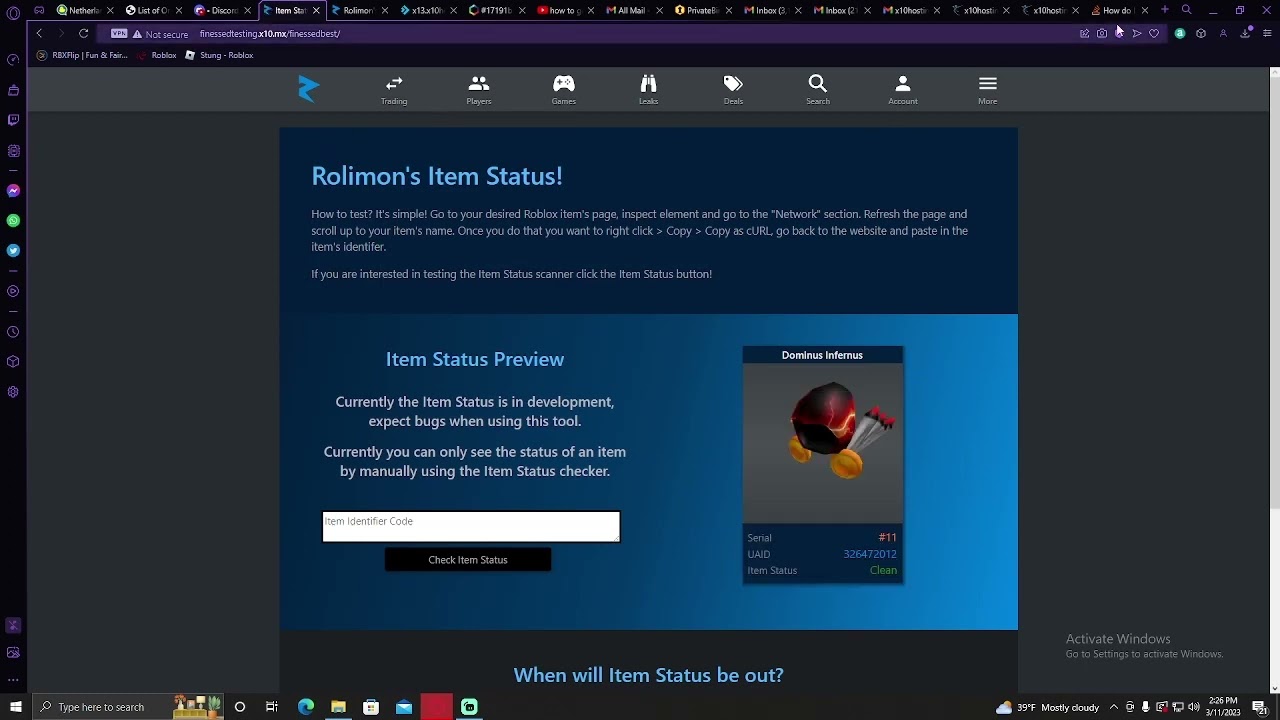The height and width of the screenshot is (720, 1280).
Task: Open the Trading menu icon
Action: [x=394, y=89]
